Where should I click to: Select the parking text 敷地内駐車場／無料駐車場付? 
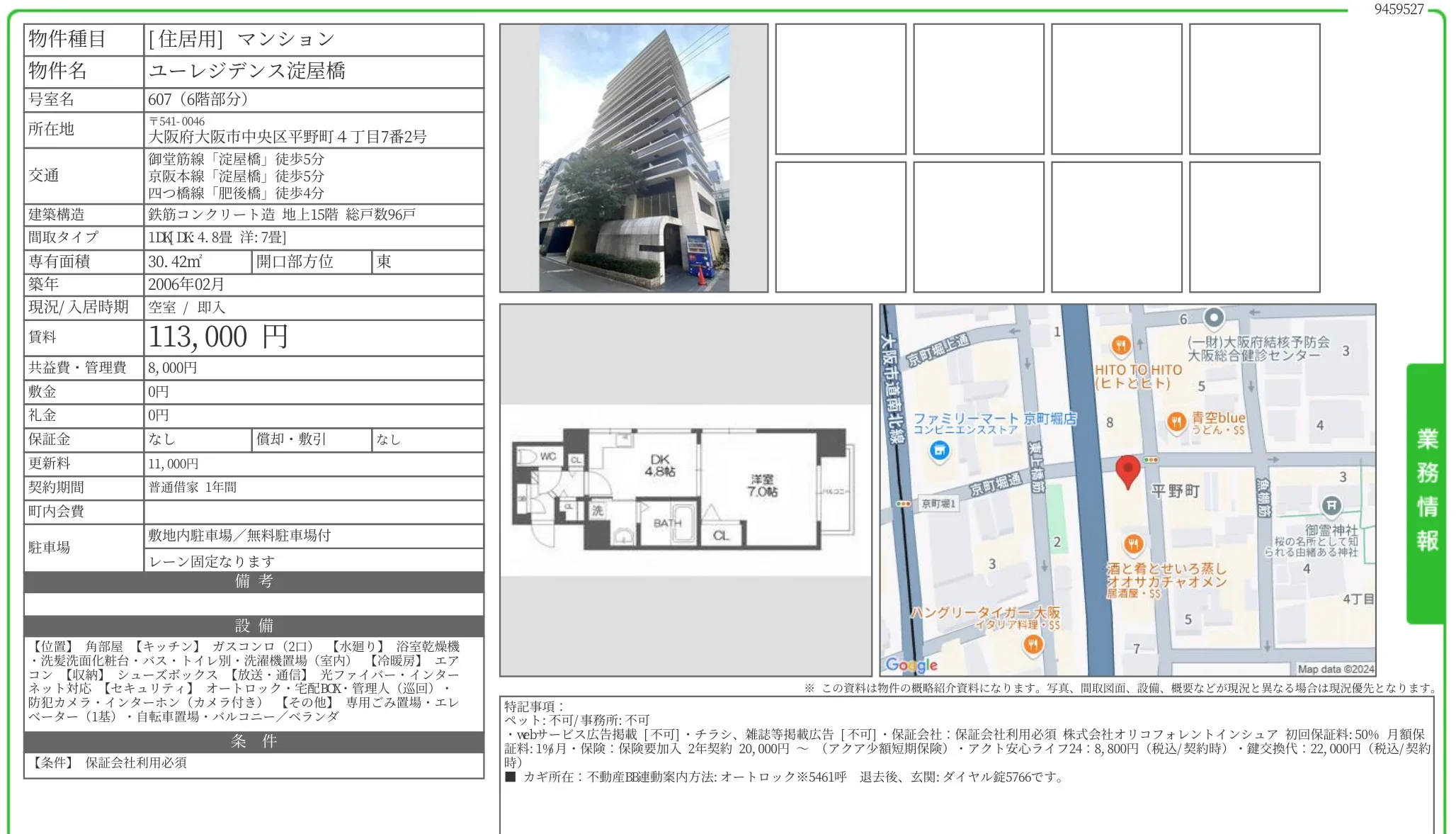[239, 536]
